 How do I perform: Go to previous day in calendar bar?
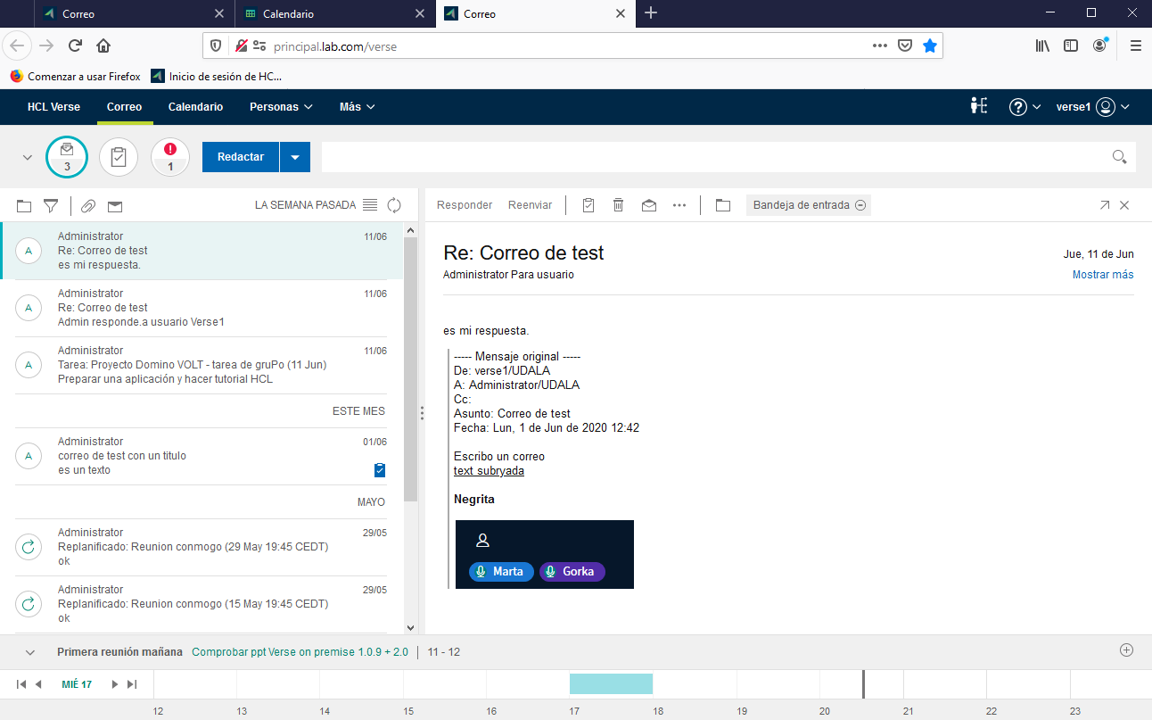tap(38, 684)
